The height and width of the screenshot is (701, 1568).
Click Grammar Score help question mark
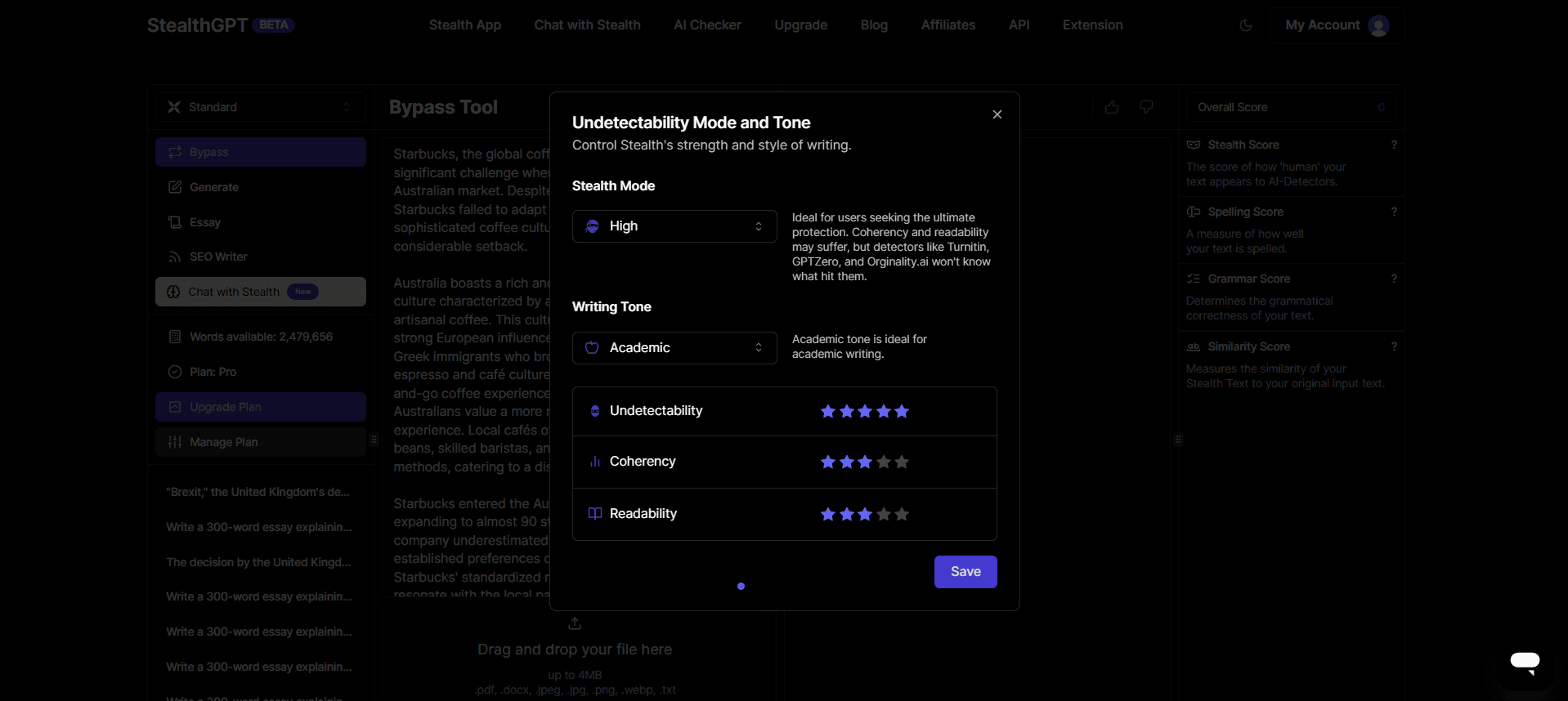(1394, 279)
